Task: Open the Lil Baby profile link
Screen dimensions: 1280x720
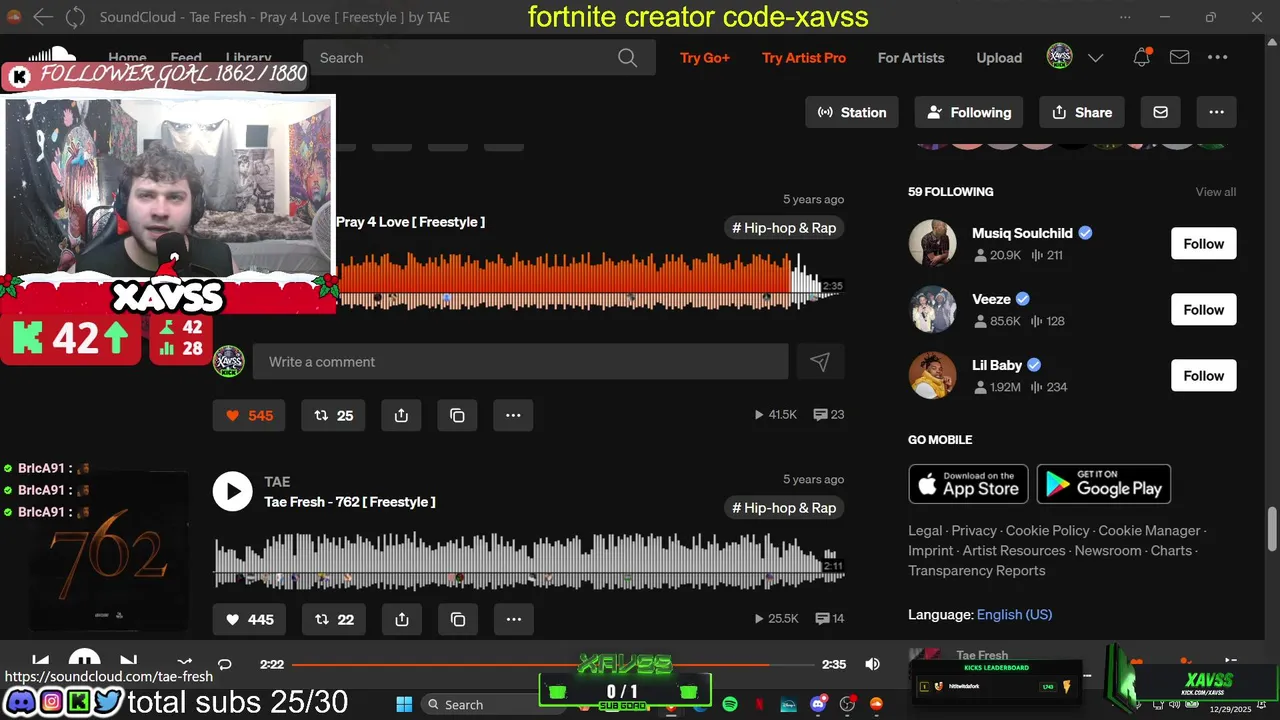Action: 997,365
